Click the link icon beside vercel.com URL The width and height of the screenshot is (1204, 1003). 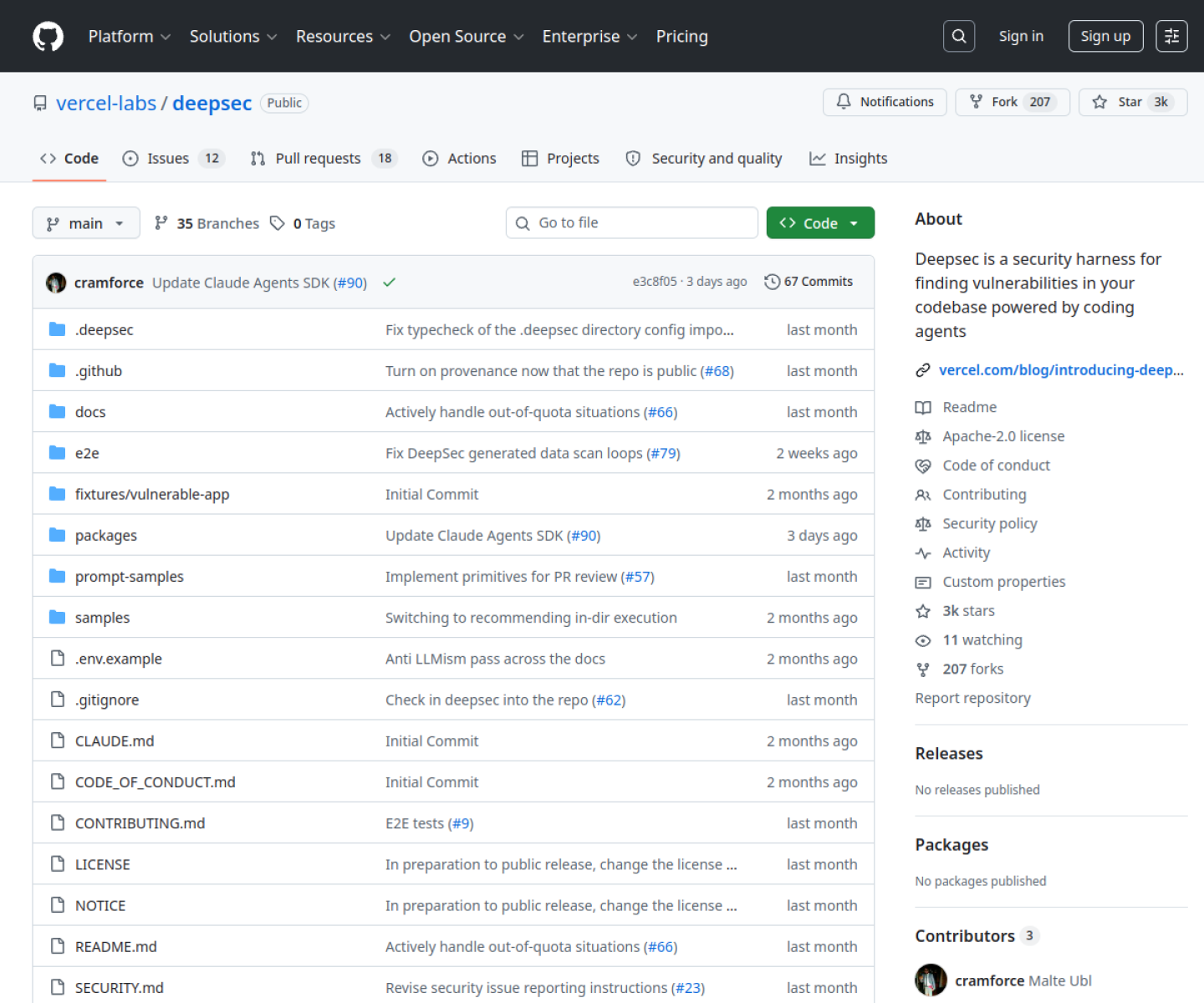pos(923,370)
